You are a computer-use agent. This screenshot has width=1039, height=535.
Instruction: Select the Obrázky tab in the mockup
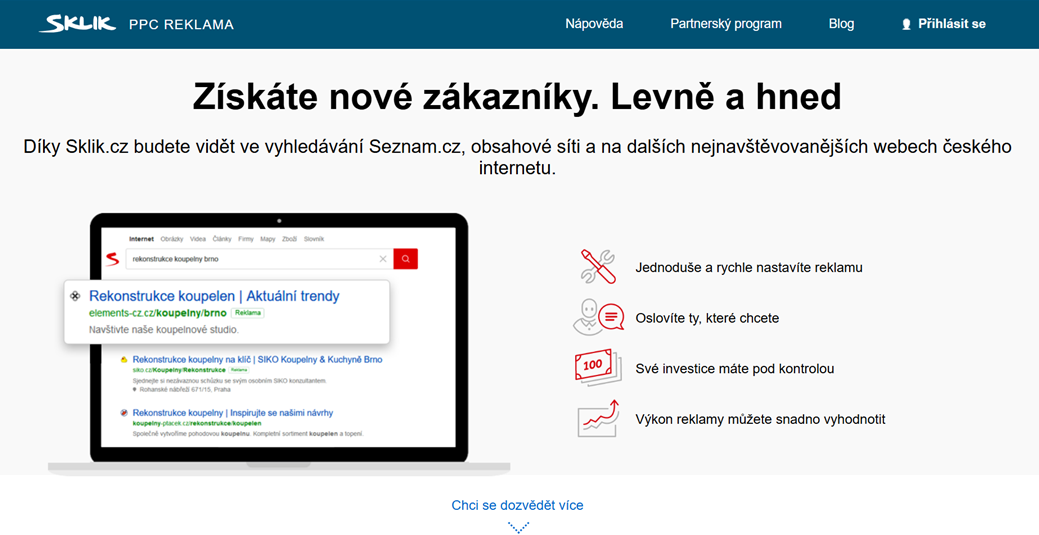[172, 239]
